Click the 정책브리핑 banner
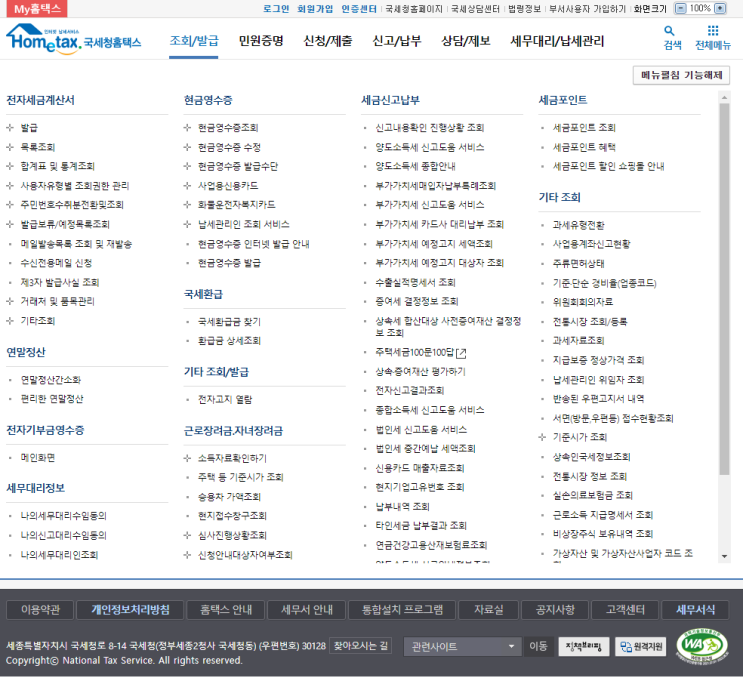Viewport: 743px width, 678px height. point(583,646)
